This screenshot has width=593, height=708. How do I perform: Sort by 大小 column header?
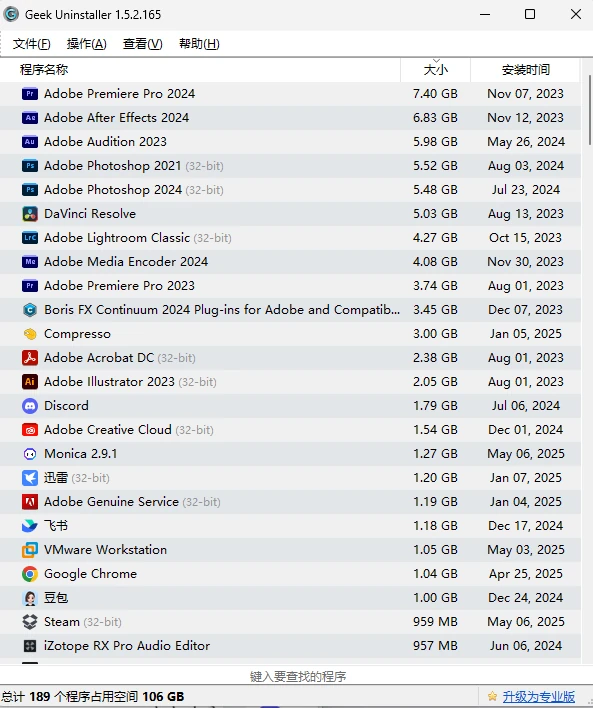[x=435, y=70]
